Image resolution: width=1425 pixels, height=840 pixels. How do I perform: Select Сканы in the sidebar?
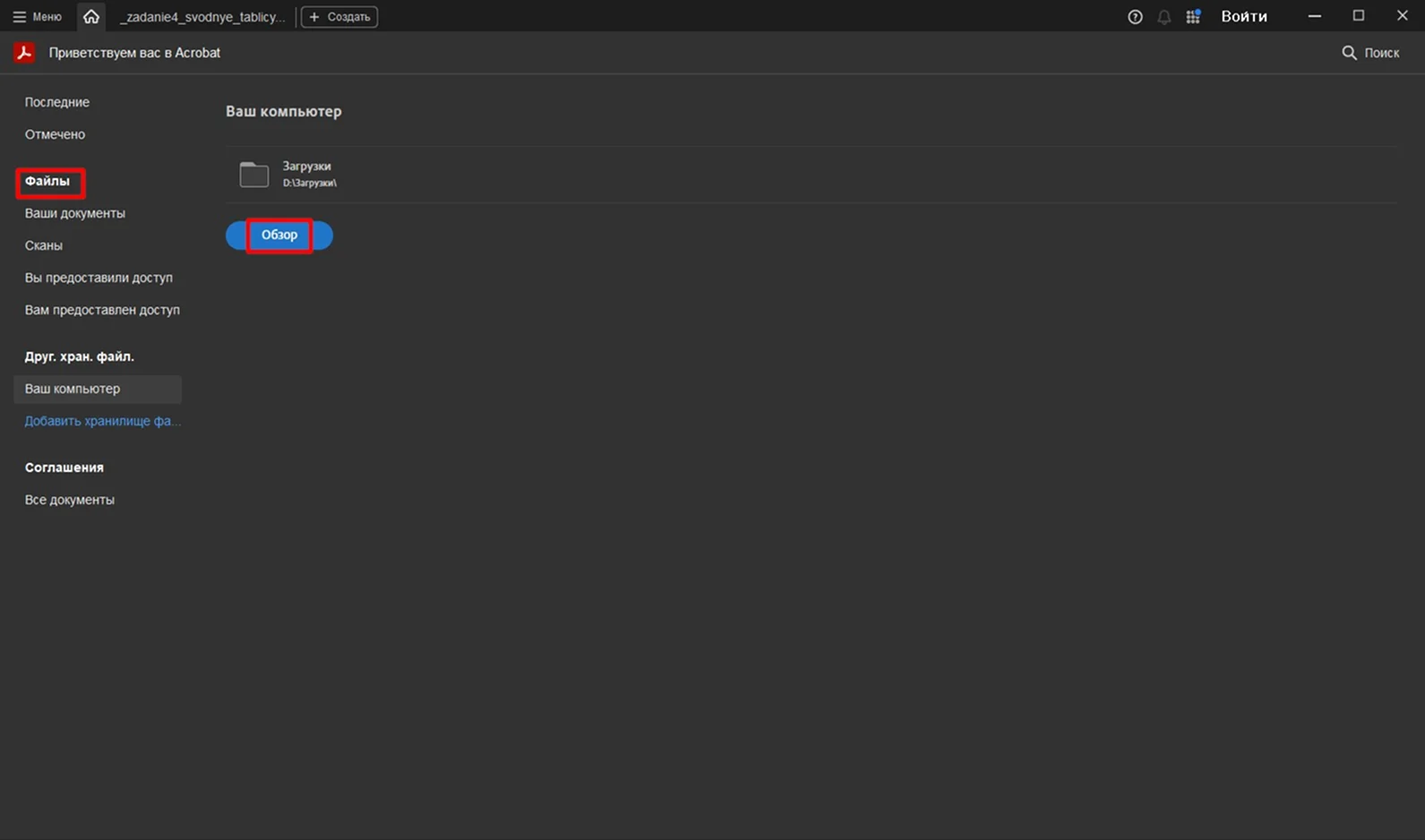coord(44,245)
